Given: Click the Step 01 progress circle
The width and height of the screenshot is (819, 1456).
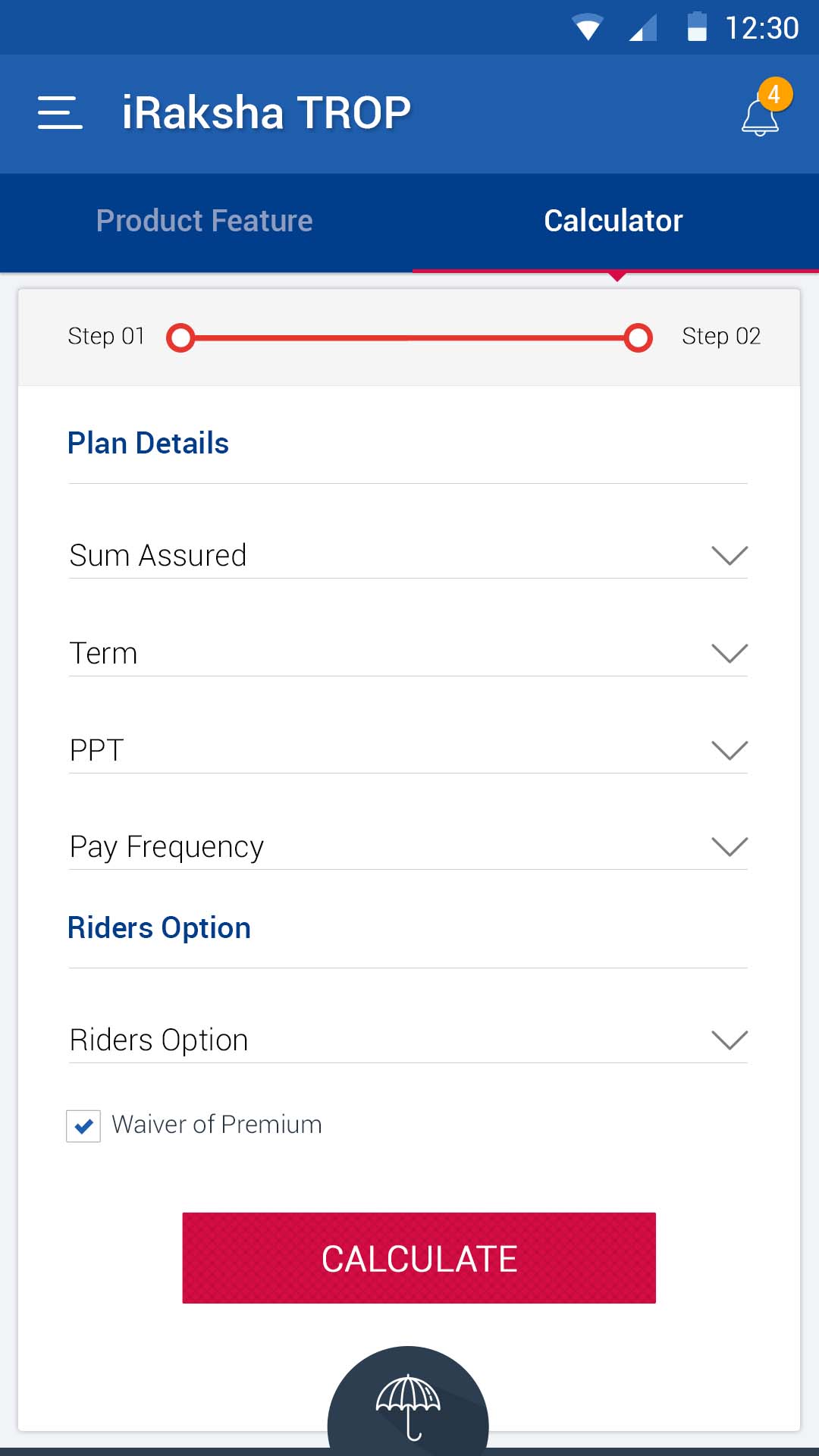Looking at the screenshot, I should 180,338.
